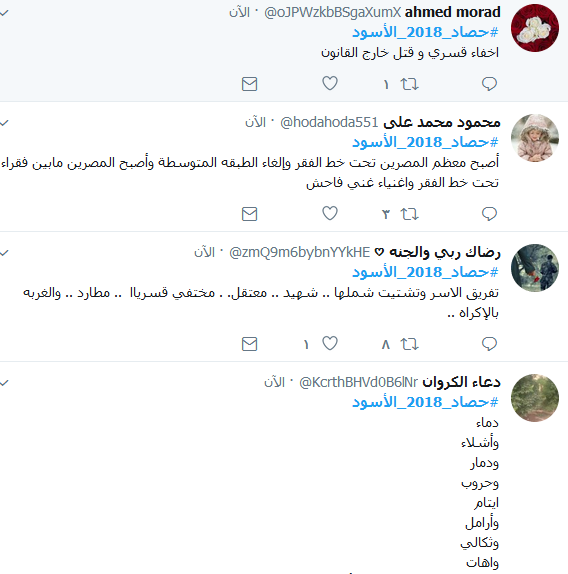The image size is (568, 574).
Task: Reply to the @hodahoda551 tweet
Action: coord(489,214)
